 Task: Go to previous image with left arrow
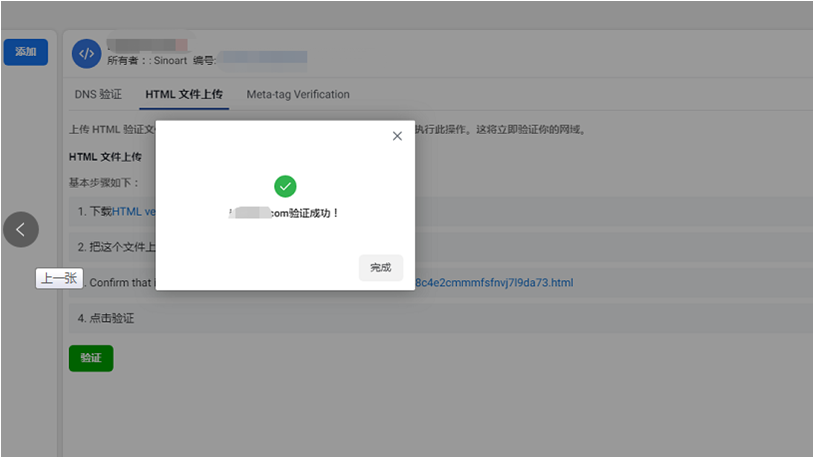(21, 229)
